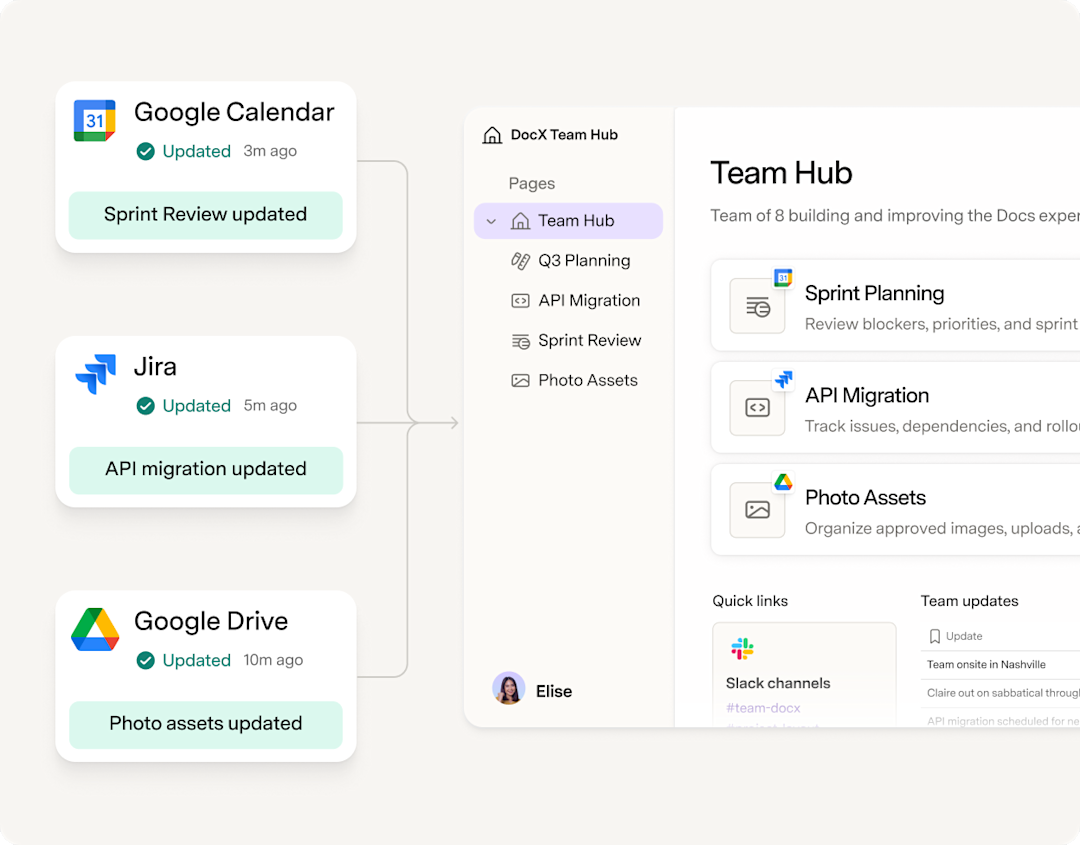Collapse the Team Hub page tree chevron
The height and width of the screenshot is (845, 1080).
[491, 222]
